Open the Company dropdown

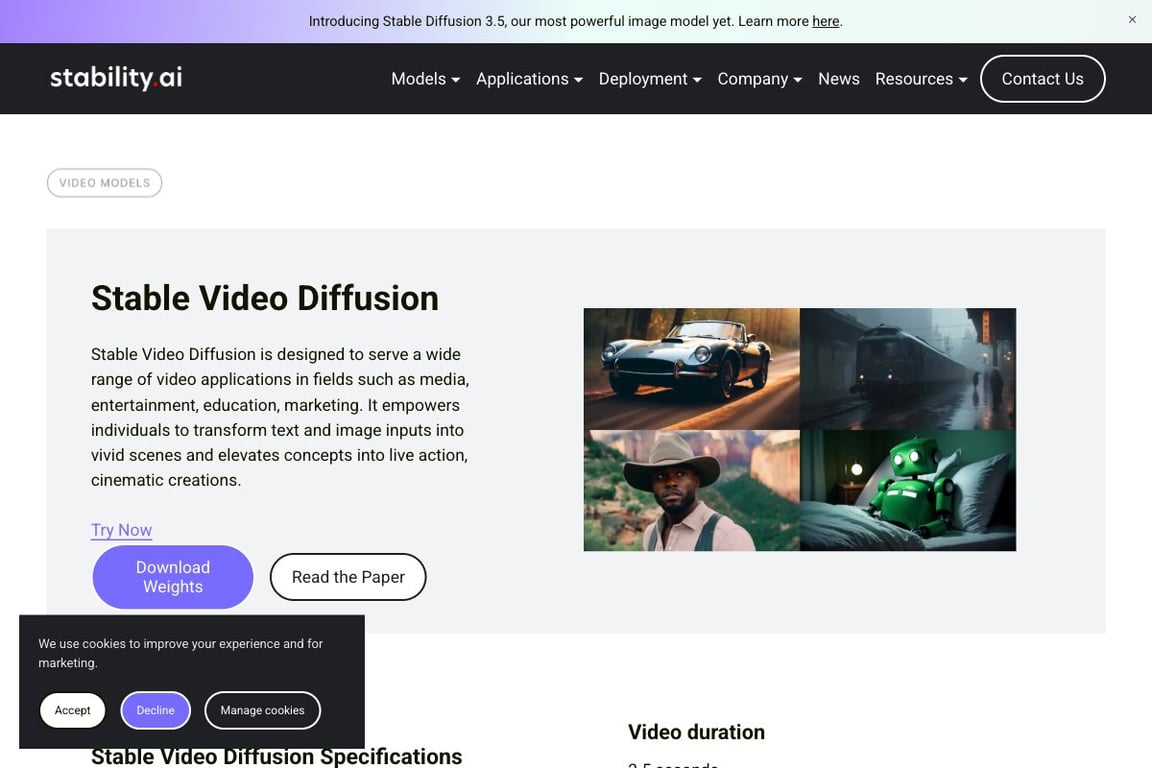click(x=760, y=79)
